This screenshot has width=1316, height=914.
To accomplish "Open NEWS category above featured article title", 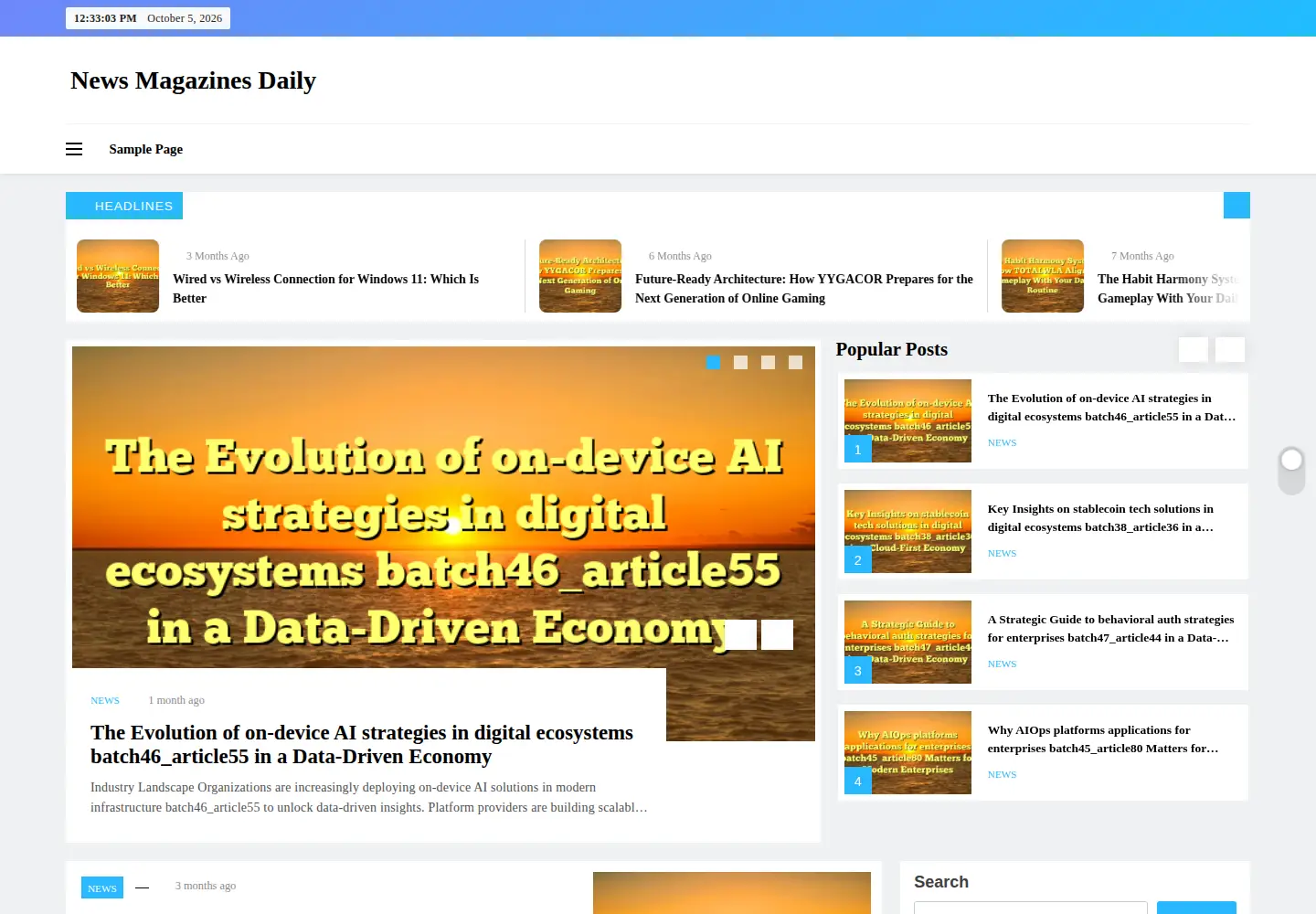I will click(105, 700).
